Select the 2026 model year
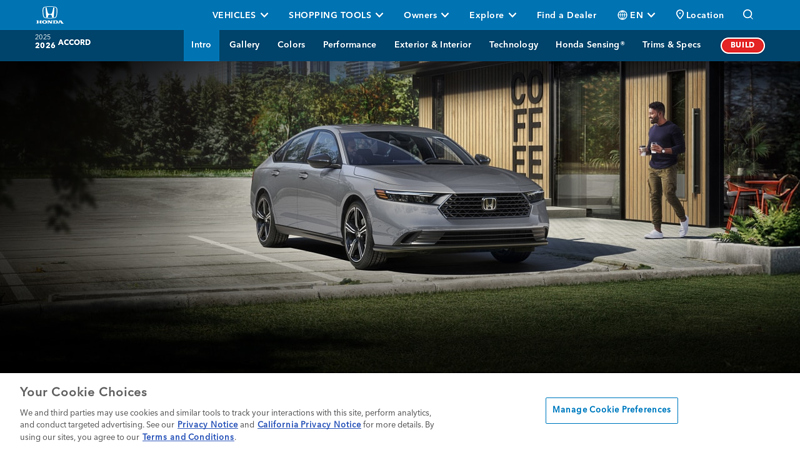800x450 pixels. tap(45, 45)
